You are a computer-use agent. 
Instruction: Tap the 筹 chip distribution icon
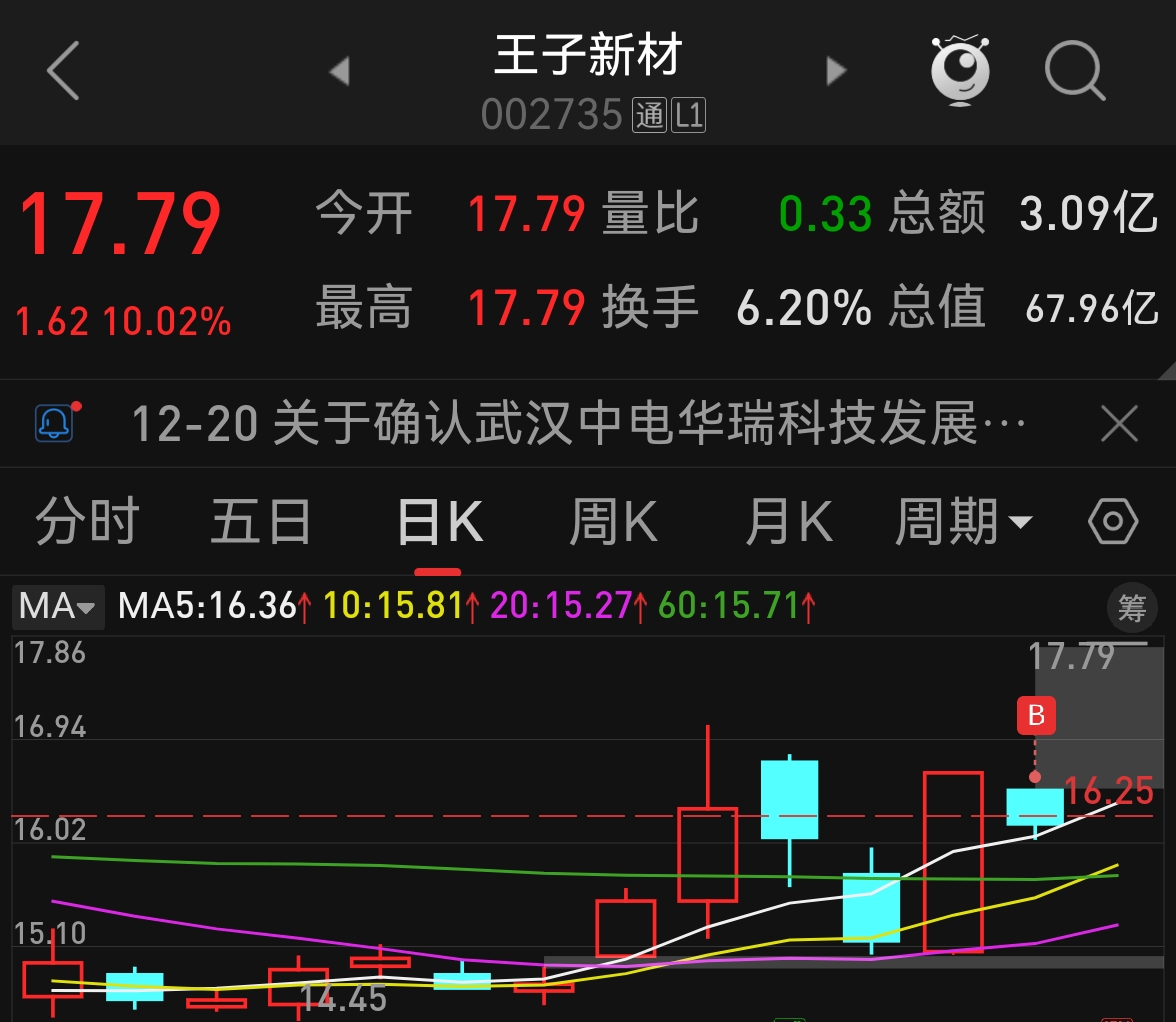pyautogui.click(x=1131, y=607)
